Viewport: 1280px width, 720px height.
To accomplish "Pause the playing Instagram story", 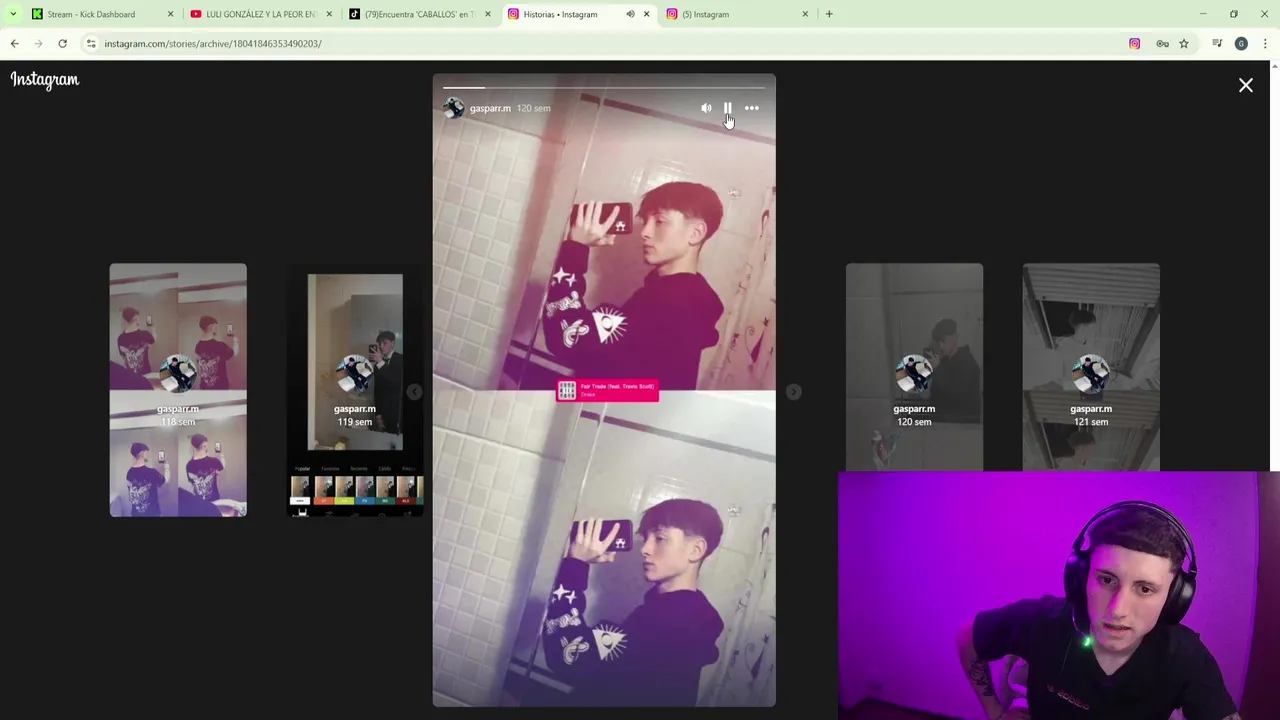I will (x=728, y=108).
